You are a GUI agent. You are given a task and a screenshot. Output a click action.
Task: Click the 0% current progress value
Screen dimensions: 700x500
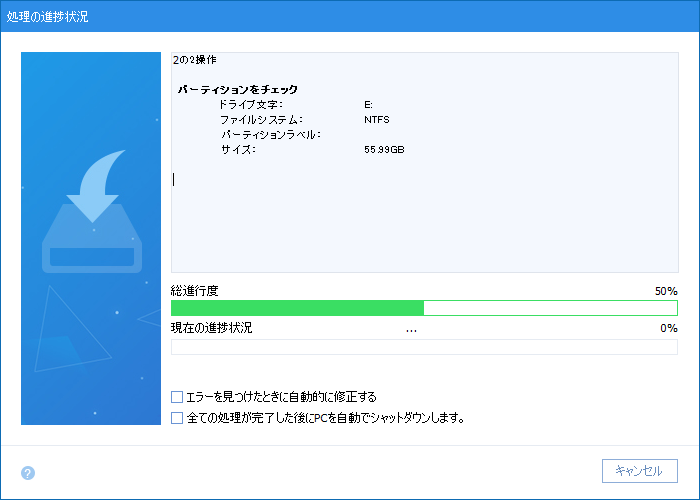coord(669,328)
